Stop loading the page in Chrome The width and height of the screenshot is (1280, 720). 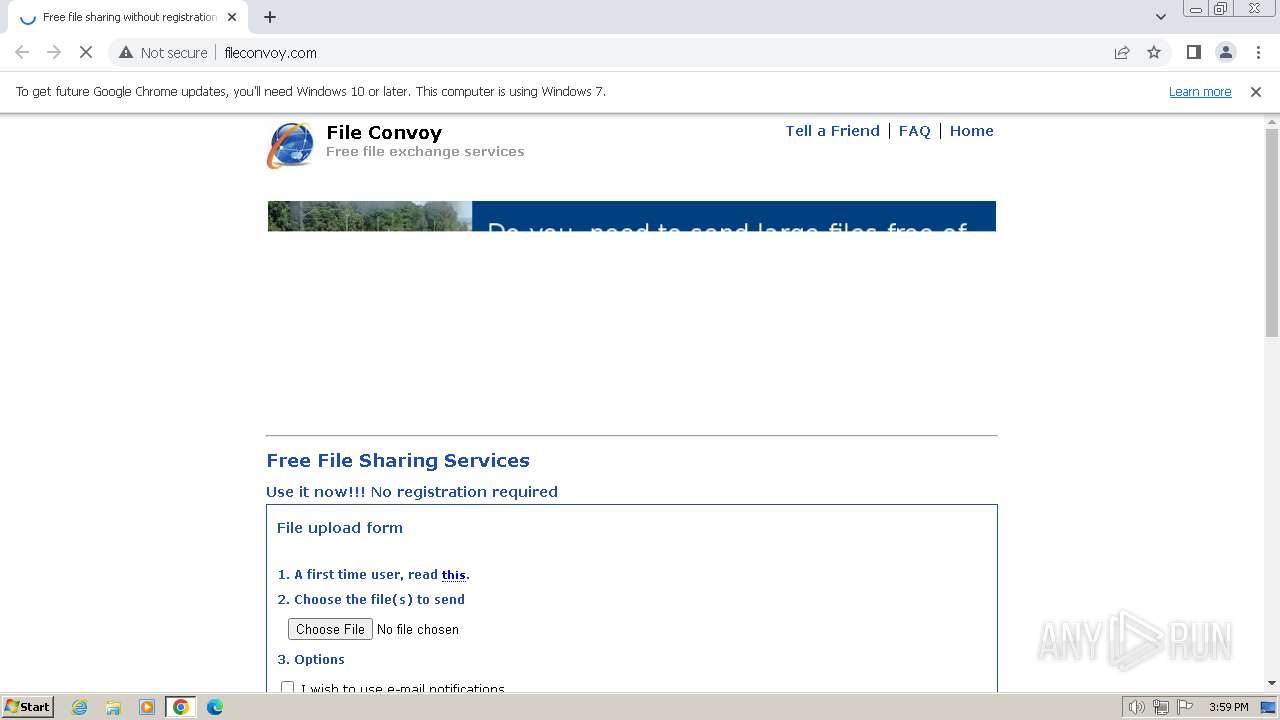(86, 52)
